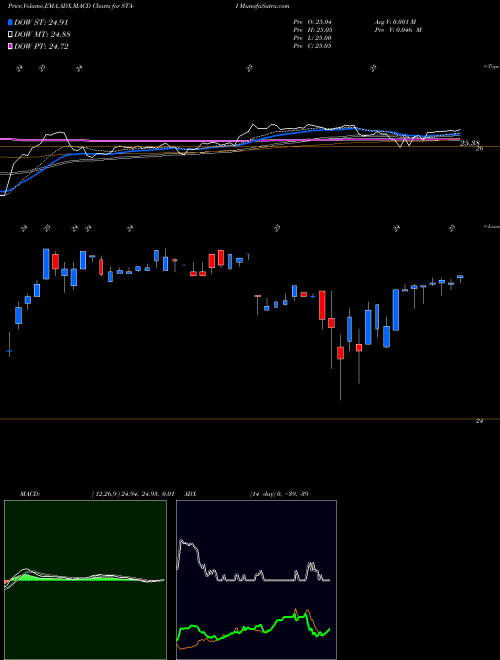Click the Pre V: 0.046 M volume value
Screen dimensions: 500x660
tap(398, 30)
